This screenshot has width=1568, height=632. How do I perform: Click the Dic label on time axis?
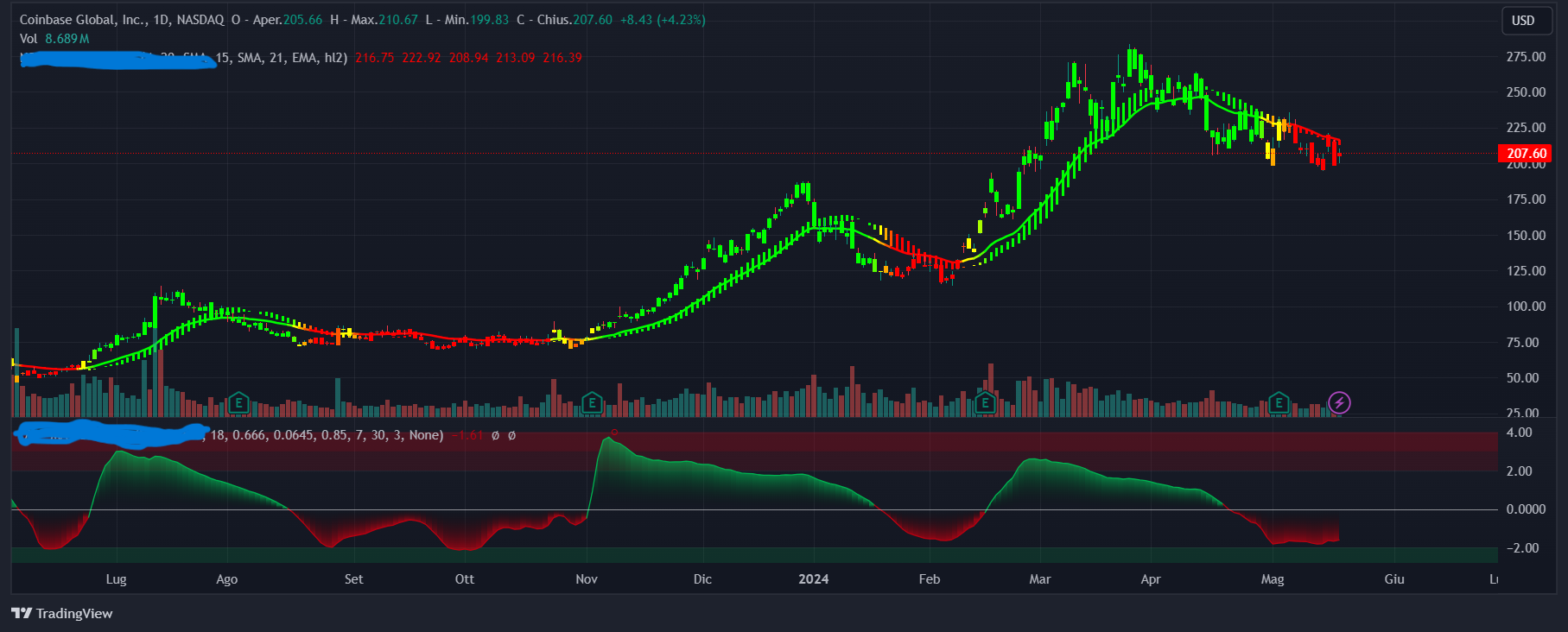pos(702,579)
